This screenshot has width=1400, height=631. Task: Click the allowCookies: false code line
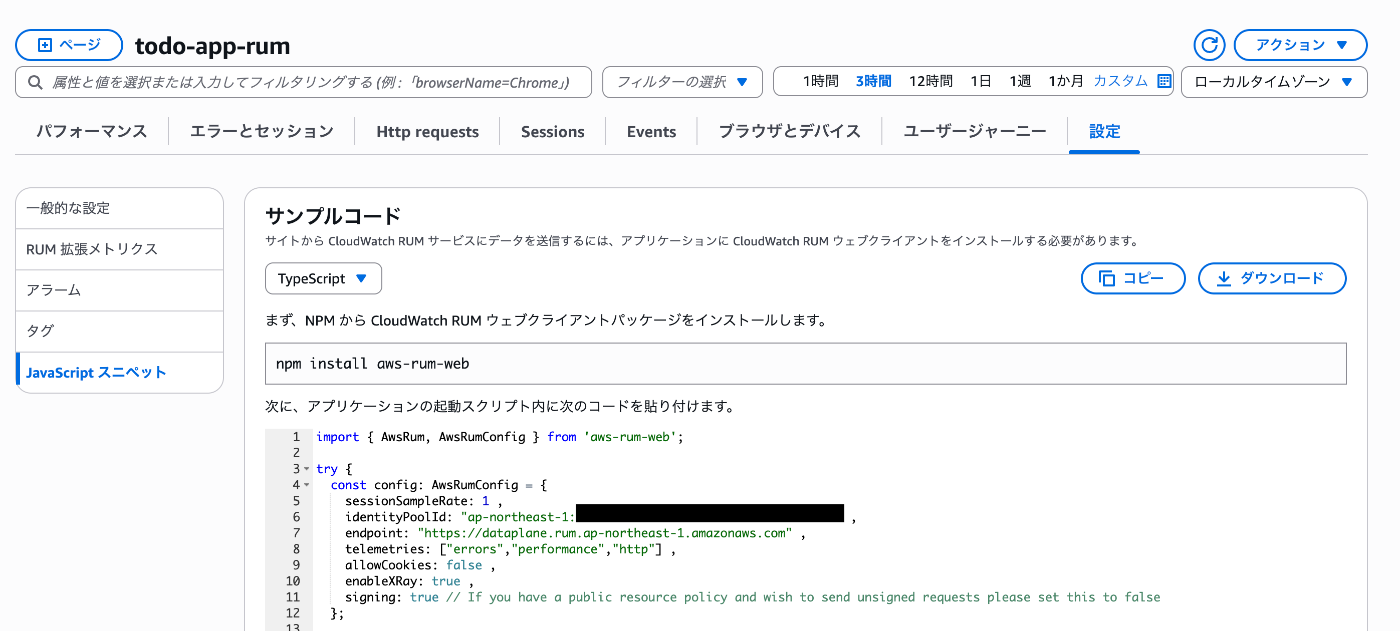click(420, 565)
